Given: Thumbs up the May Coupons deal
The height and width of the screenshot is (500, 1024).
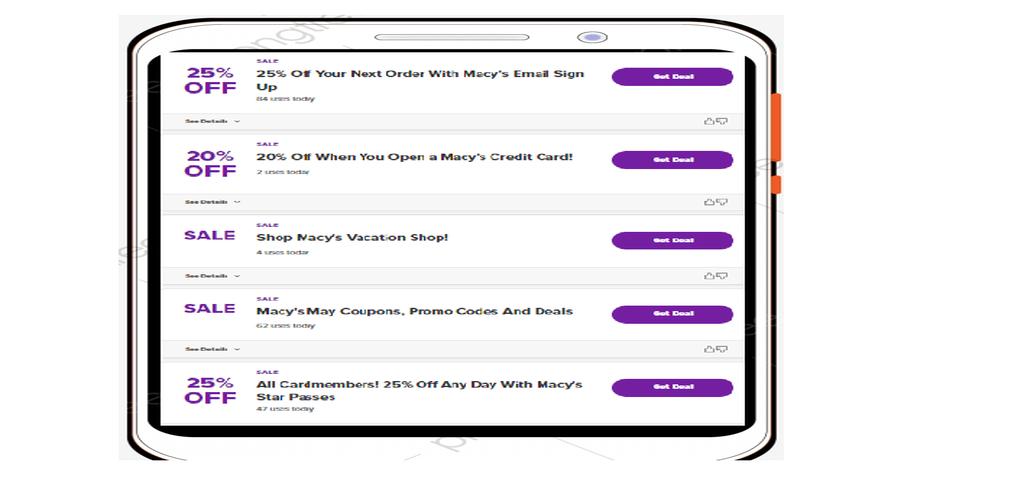Looking at the screenshot, I should click(x=709, y=349).
